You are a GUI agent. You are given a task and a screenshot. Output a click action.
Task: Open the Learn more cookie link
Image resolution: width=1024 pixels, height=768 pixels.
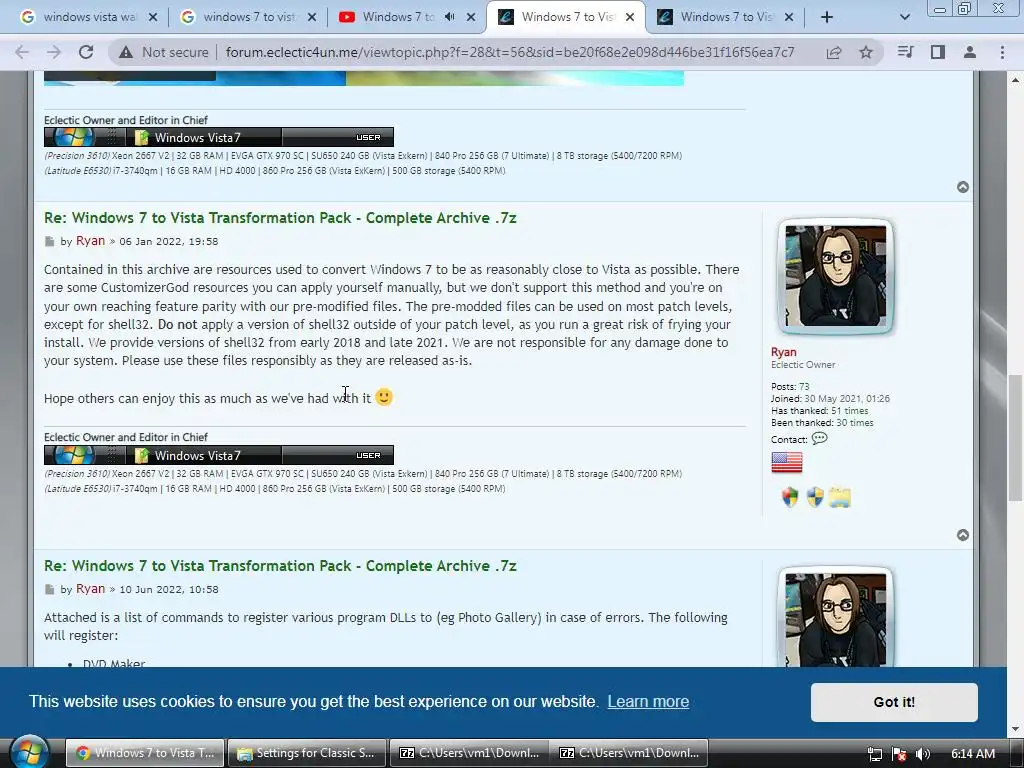pos(648,701)
